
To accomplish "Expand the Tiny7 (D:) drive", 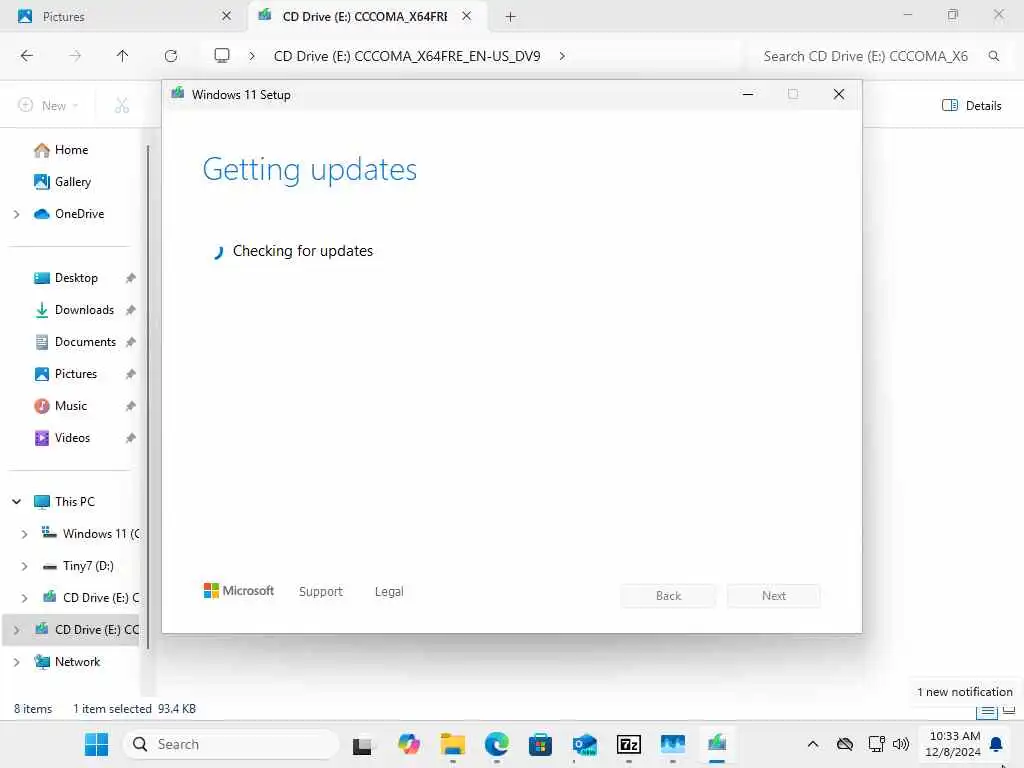I will click(x=24, y=566).
